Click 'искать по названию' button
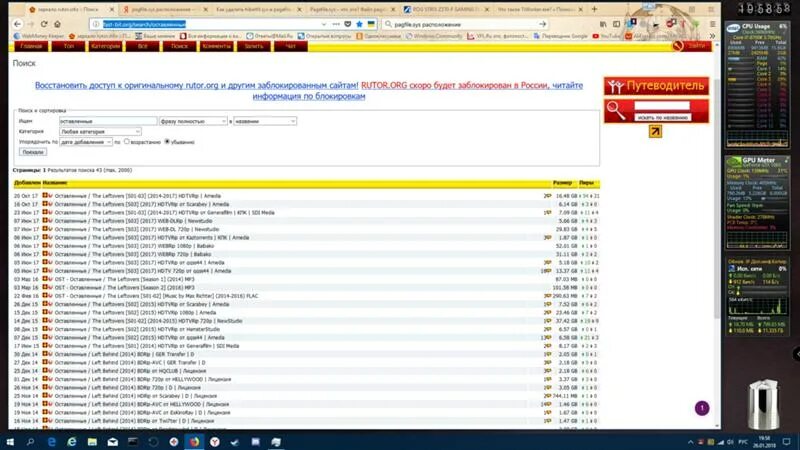The width and height of the screenshot is (800, 450). coord(662,117)
